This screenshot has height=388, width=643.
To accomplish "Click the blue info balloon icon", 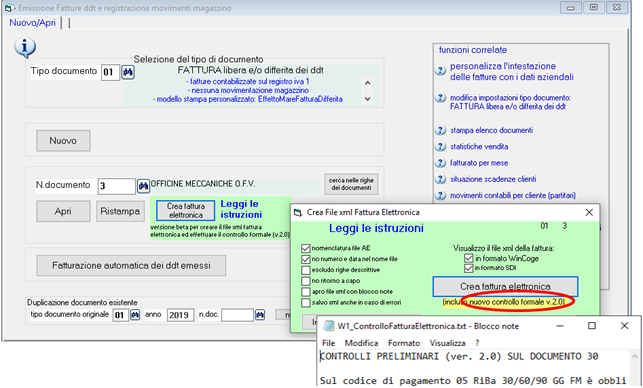I will [25, 48].
